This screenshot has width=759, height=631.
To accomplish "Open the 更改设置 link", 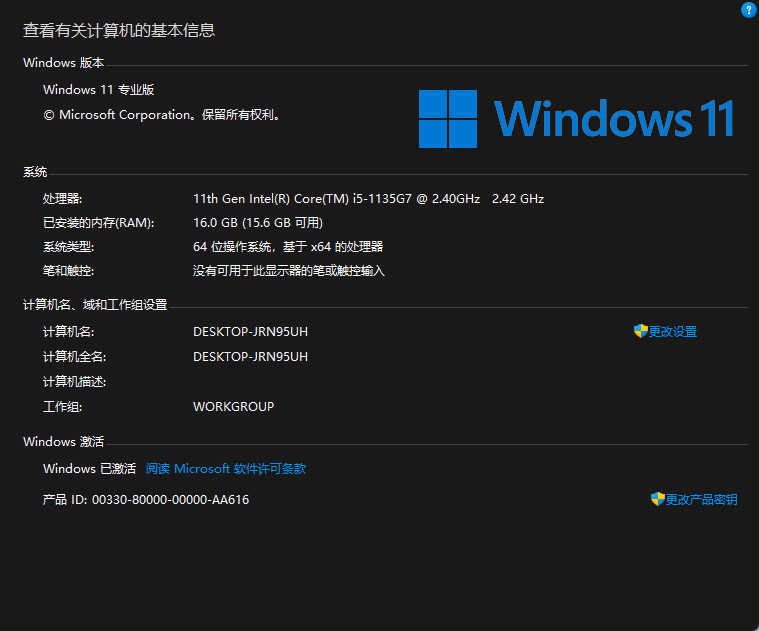I will click(672, 331).
